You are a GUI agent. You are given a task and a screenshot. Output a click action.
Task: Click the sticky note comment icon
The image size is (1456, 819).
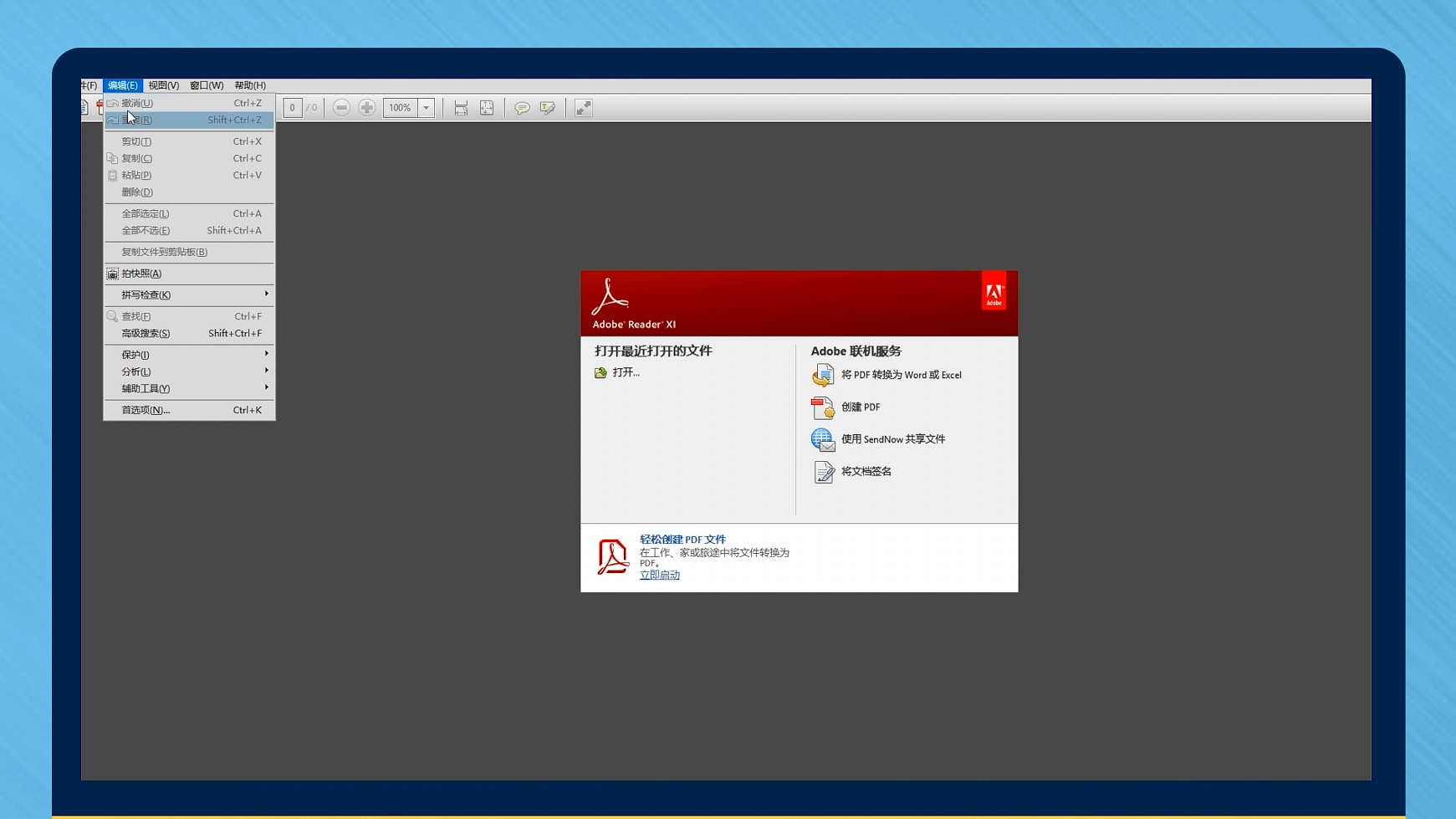[x=522, y=108]
